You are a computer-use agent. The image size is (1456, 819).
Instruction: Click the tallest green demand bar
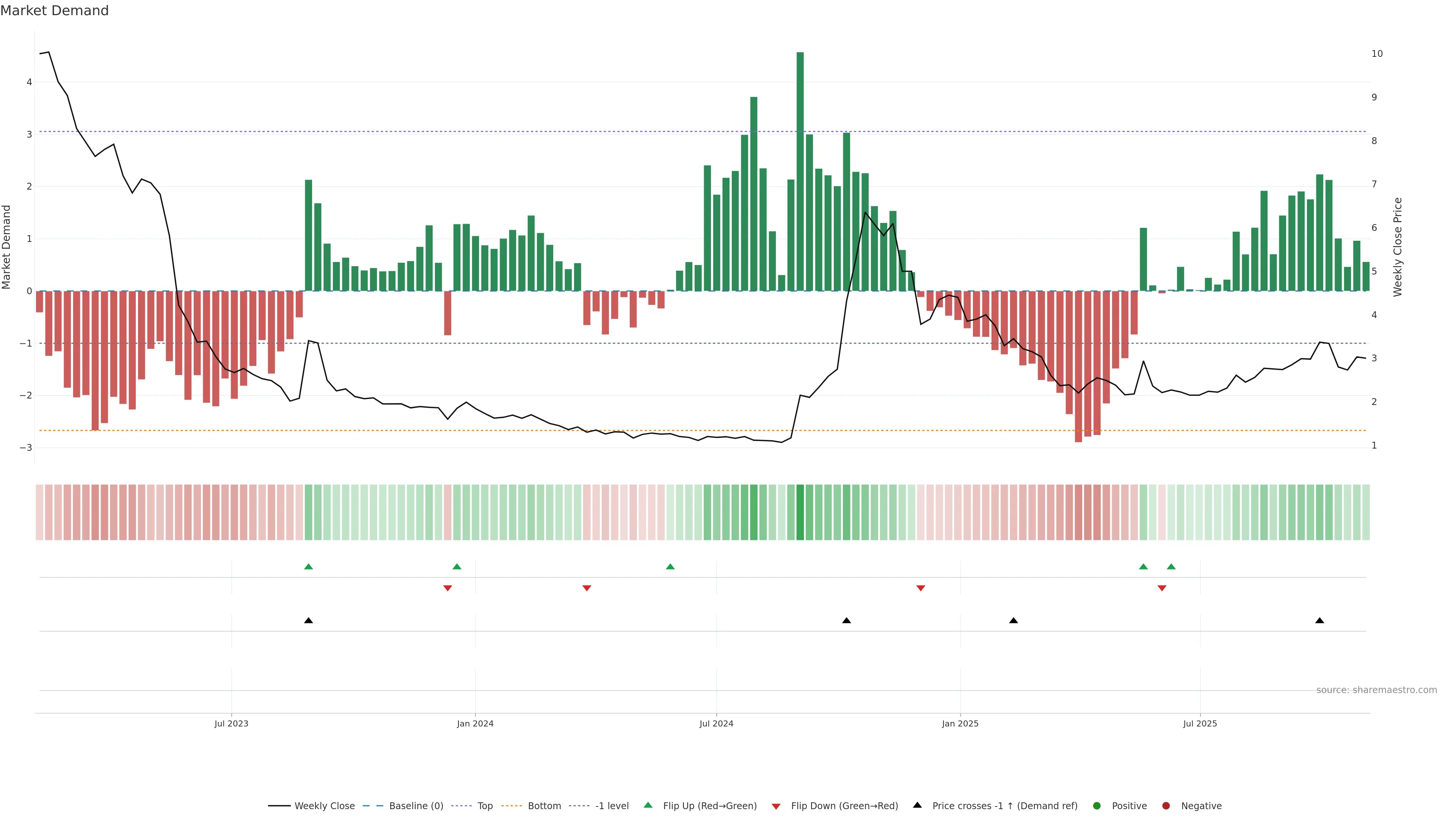coord(800,169)
